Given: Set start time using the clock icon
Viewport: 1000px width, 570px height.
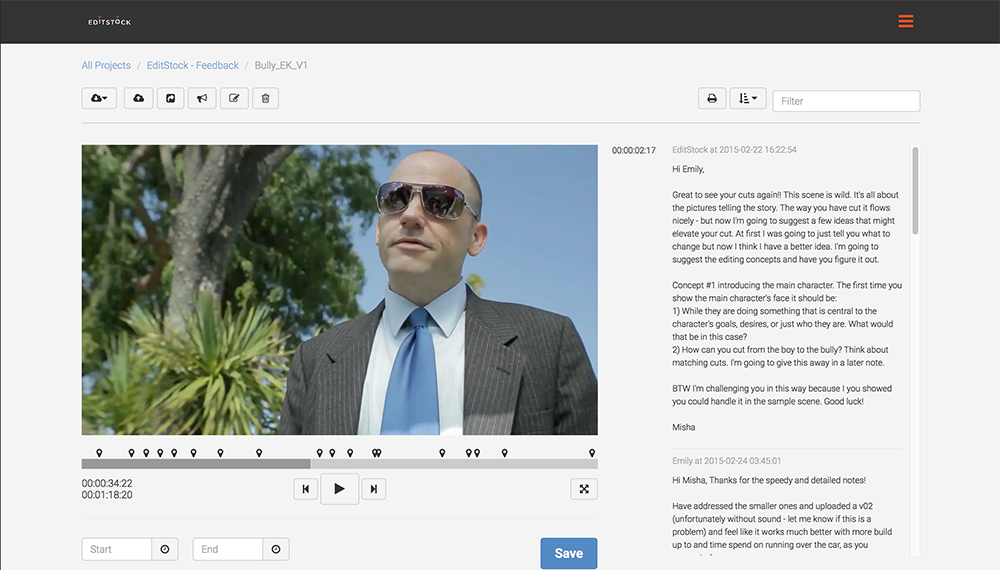Looking at the screenshot, I should click(x=165, y=549).
